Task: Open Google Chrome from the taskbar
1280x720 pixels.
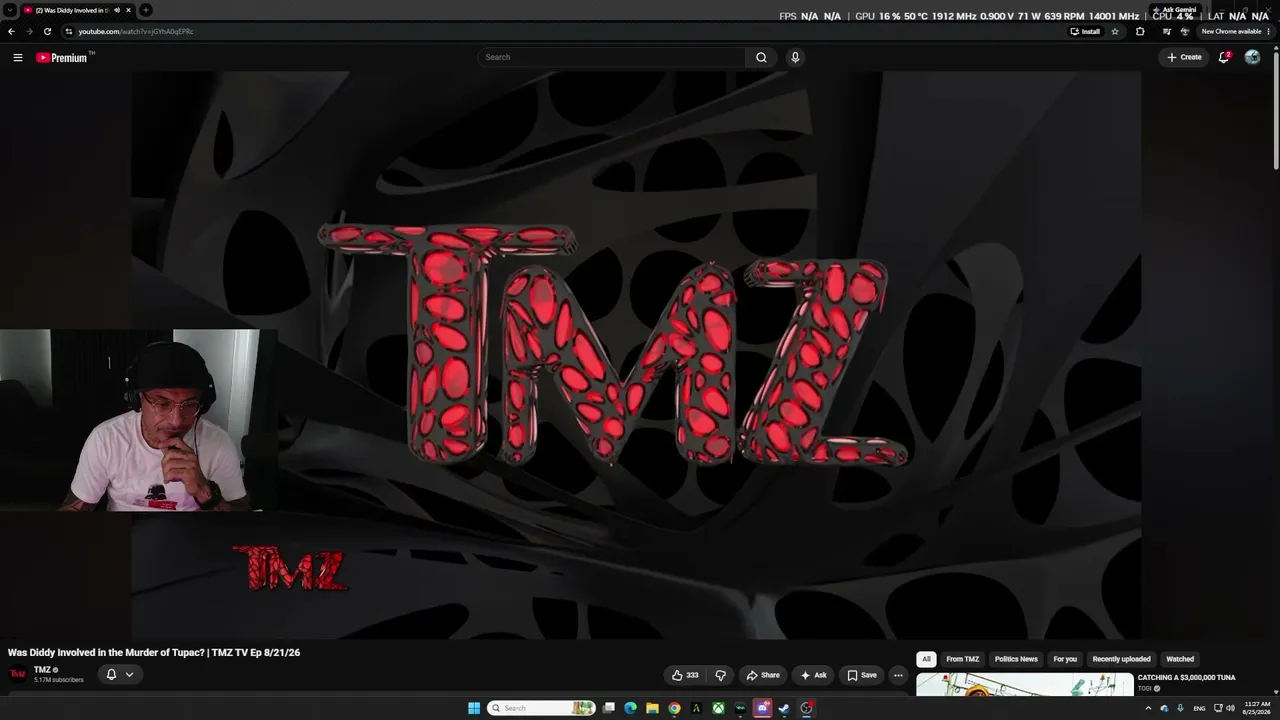Action: [x=674, y=708]
